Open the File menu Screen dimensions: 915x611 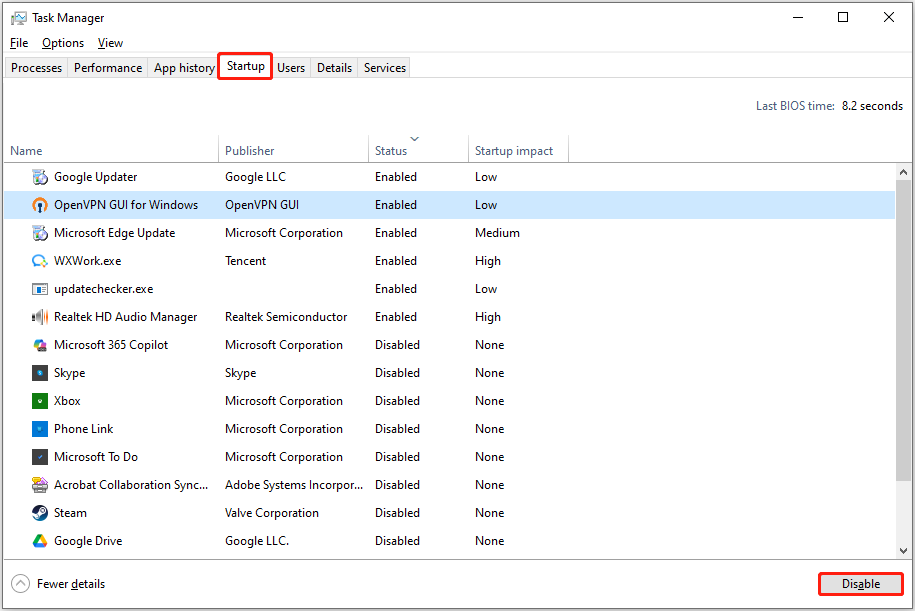coord(19,43)
